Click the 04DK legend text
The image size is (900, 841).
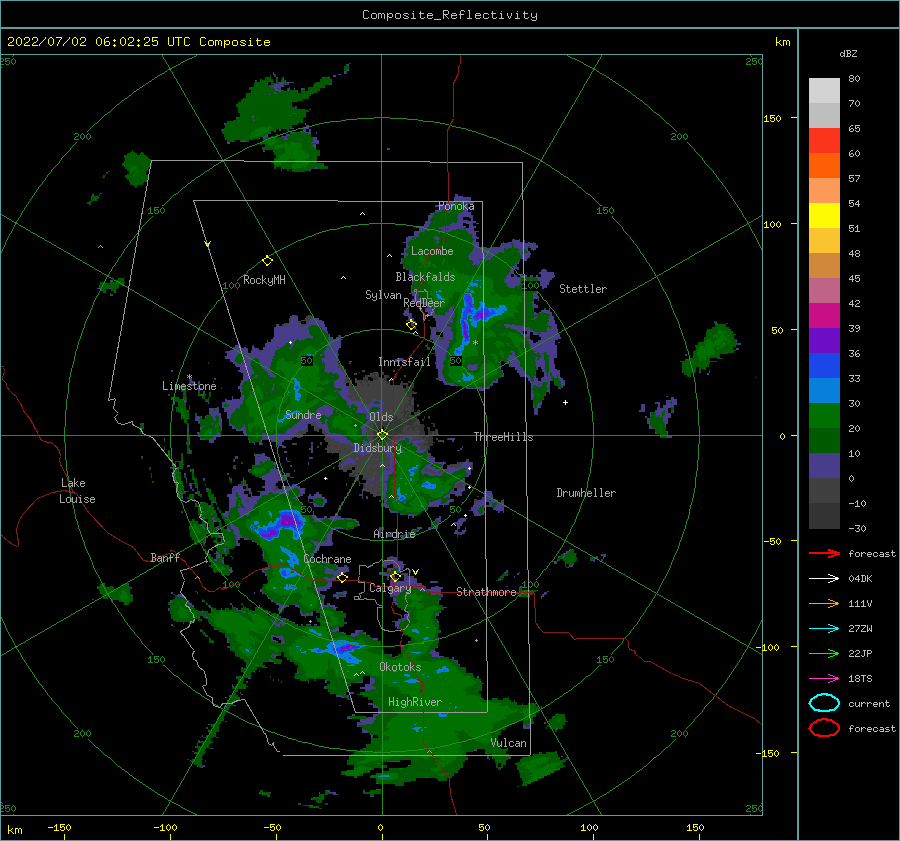[x=860, y=579]
